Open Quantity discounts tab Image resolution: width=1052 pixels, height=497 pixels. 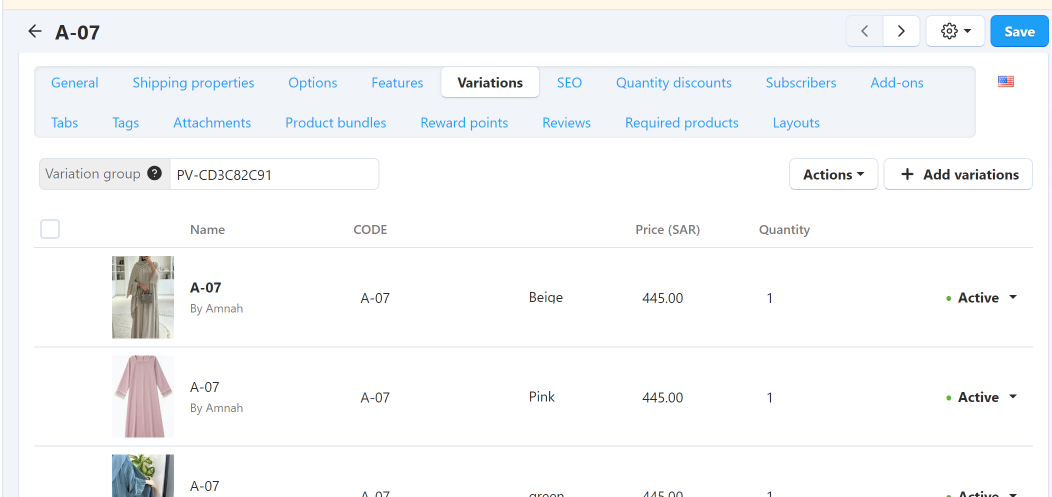click(674, 82)
